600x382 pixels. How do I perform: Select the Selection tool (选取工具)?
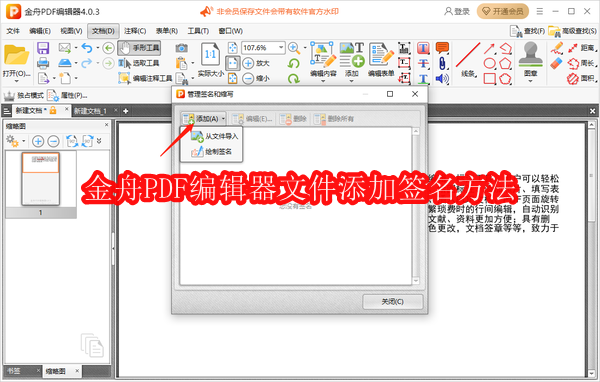click(139, 63)
